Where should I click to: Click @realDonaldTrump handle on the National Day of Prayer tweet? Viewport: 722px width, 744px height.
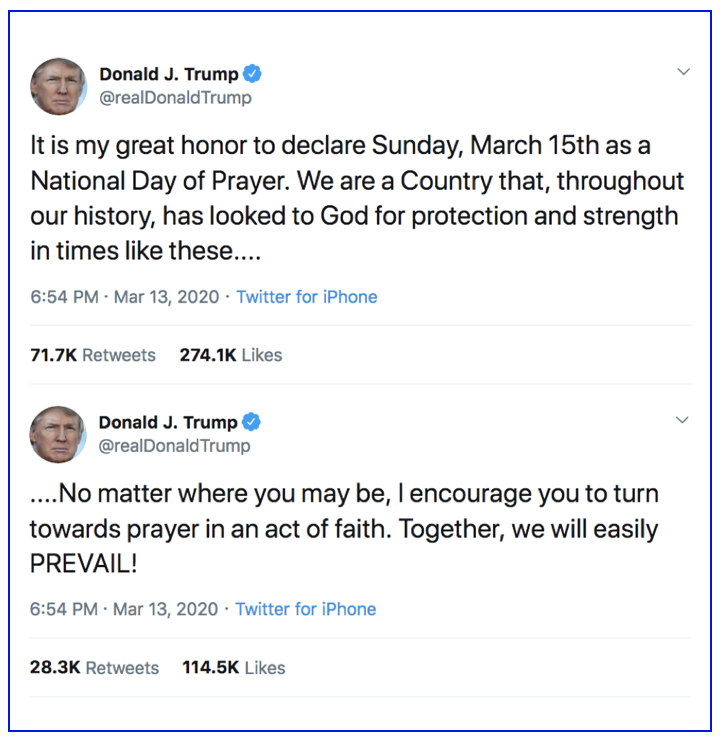click(175, 98)
